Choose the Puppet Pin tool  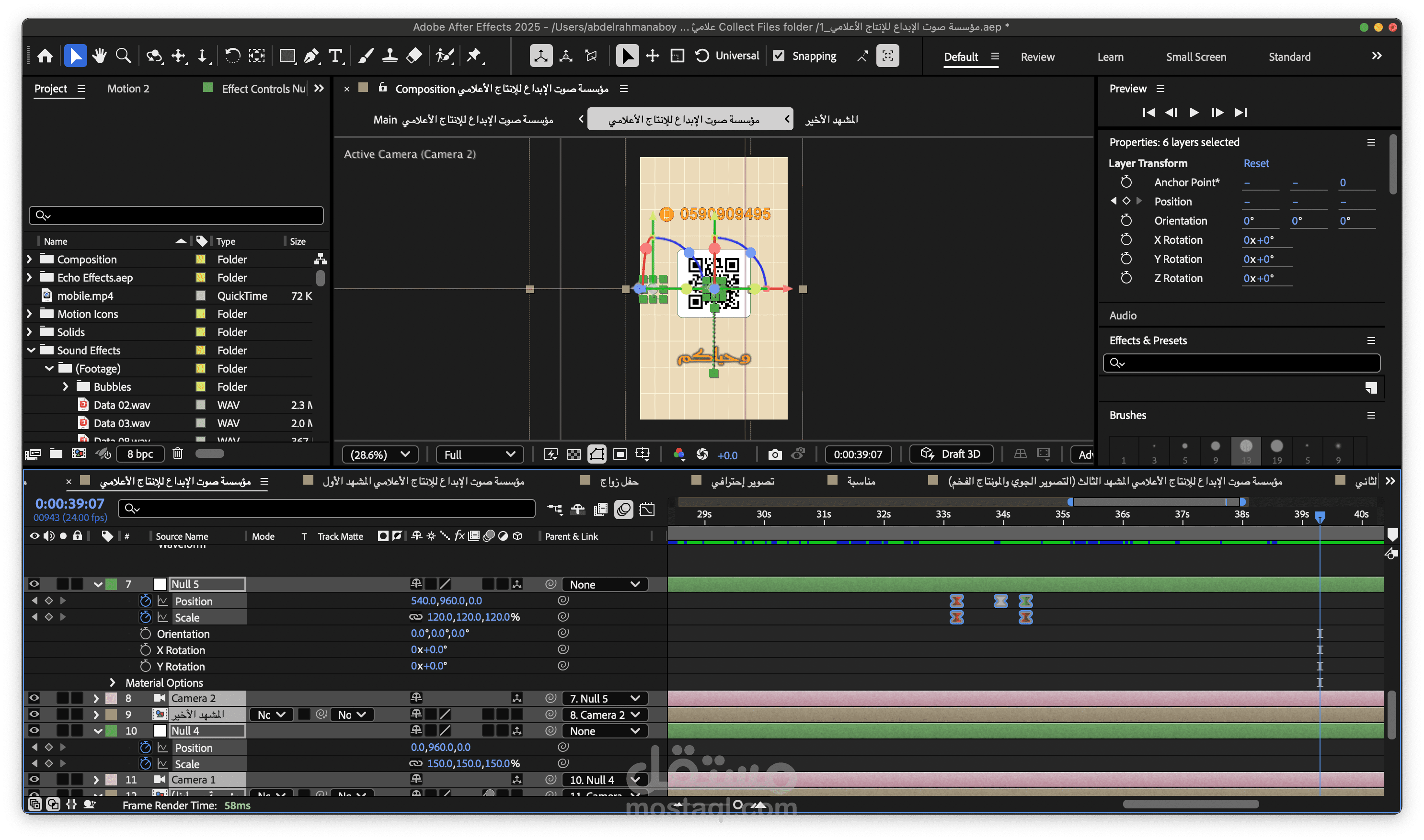click(474, 56)
